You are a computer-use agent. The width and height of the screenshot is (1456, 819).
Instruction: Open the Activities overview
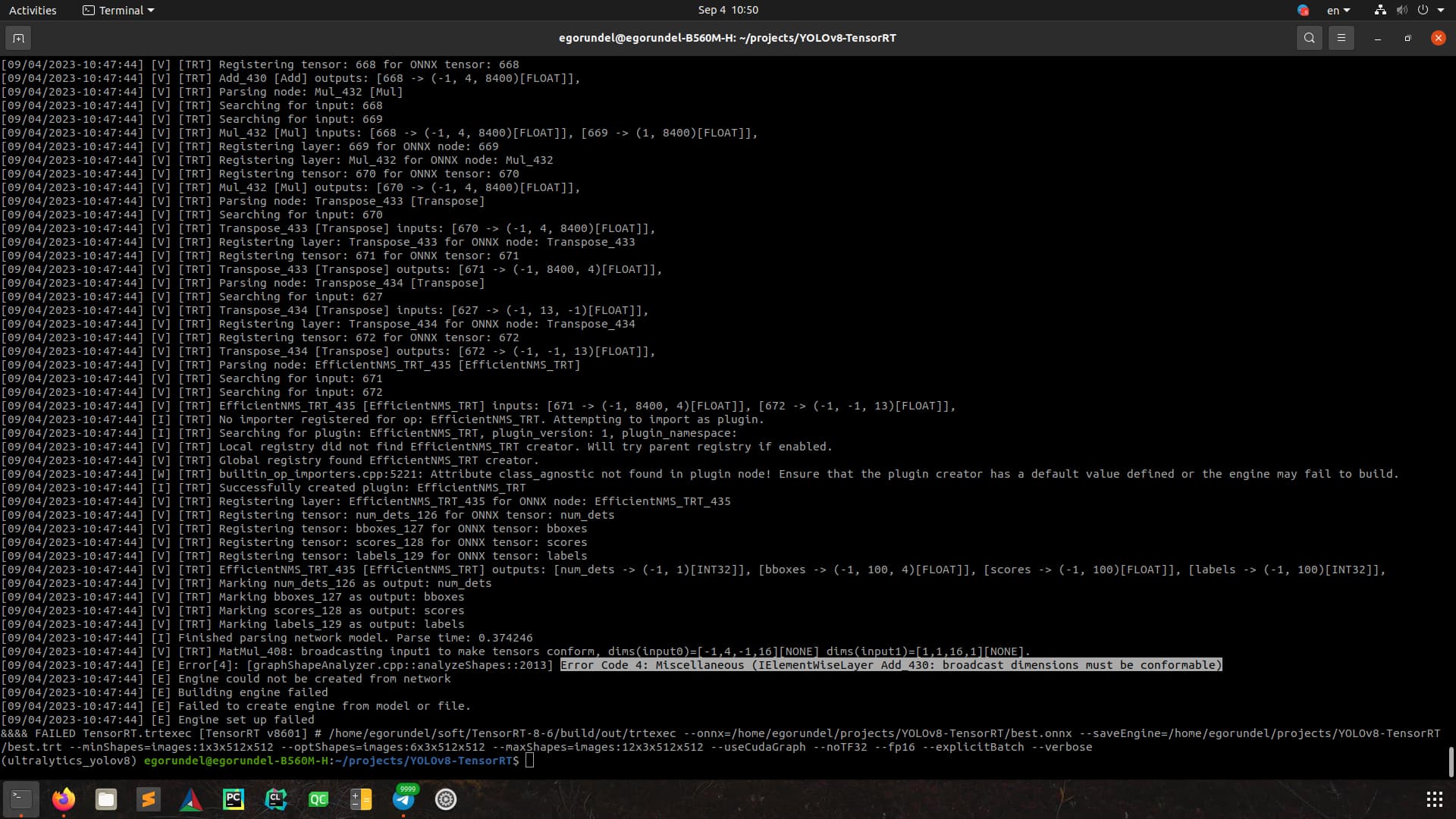(x=33, y=10)
